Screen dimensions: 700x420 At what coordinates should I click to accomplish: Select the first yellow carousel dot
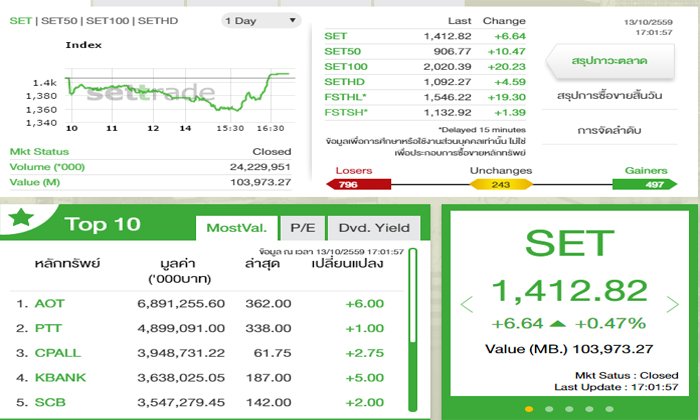click(x=529, y=409)
